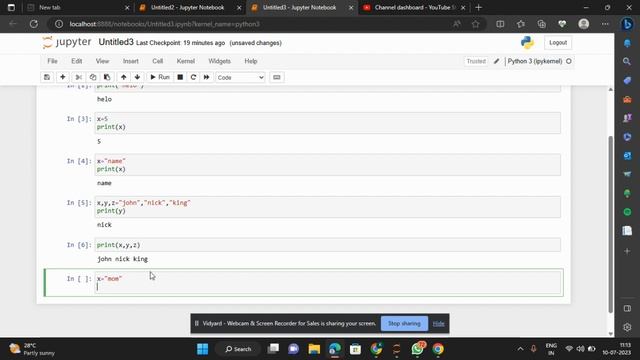
Task: Click Last Checkpoint 19 minutes ago text
Action: click(x=180, y=43)
